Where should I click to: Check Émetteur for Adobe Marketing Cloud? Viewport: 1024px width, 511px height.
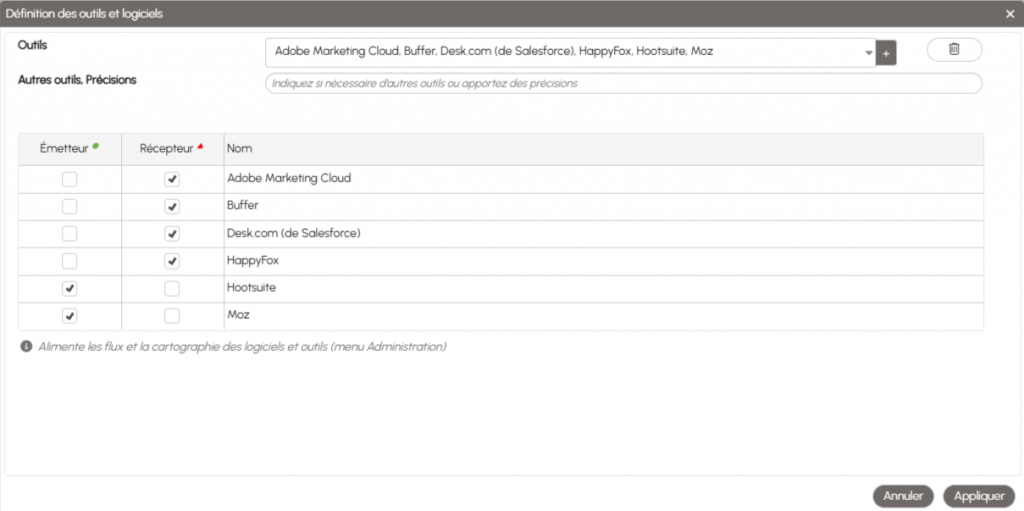click(x=69, y=179)
